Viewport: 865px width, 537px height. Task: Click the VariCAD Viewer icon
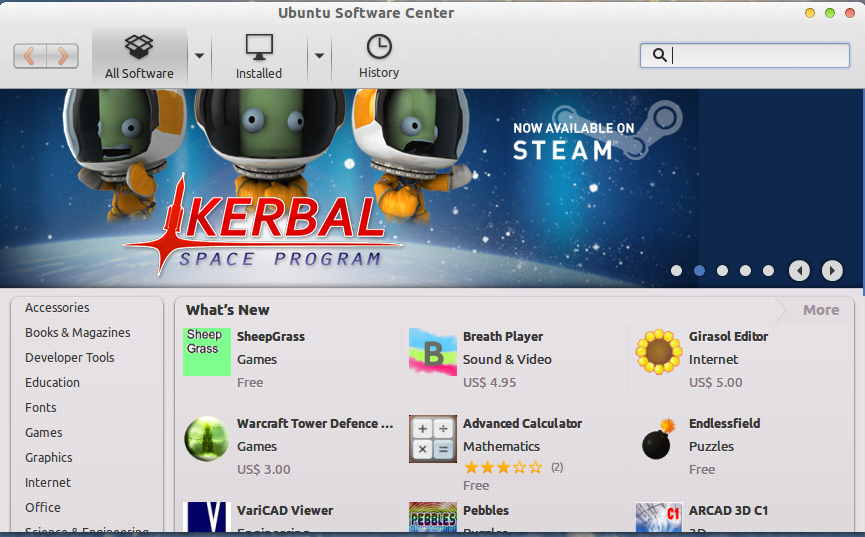point(207,517)
